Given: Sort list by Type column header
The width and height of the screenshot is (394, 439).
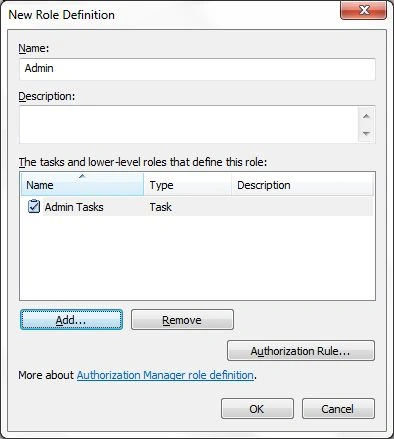Looking at the screenshot, I should 188,184.
